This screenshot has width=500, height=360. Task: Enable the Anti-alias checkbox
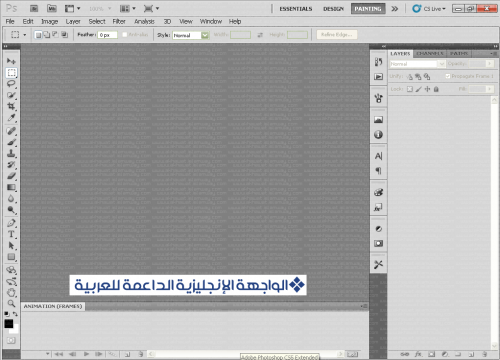pyautogui.click(x=125, y=35)
